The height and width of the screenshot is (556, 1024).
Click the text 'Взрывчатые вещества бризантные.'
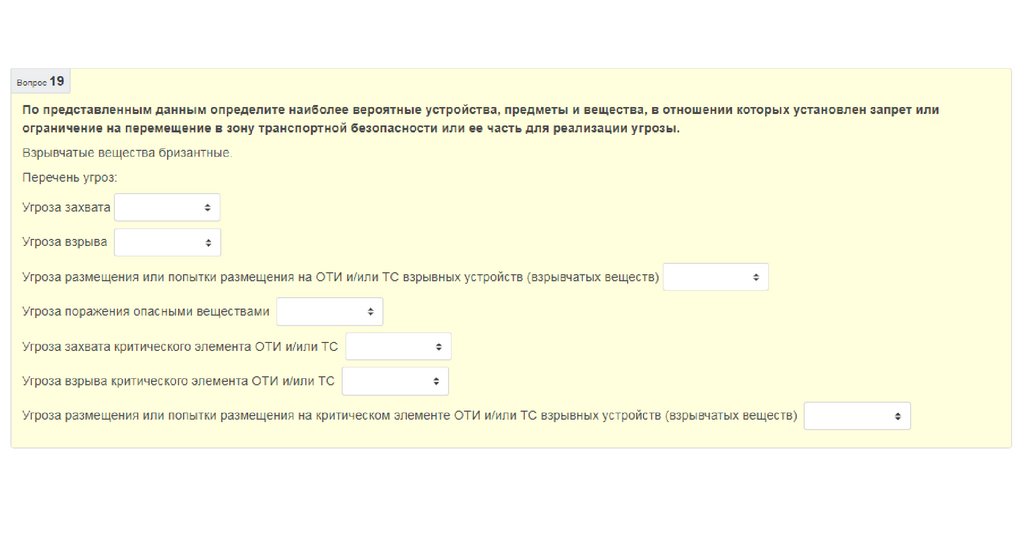(126, 153)
